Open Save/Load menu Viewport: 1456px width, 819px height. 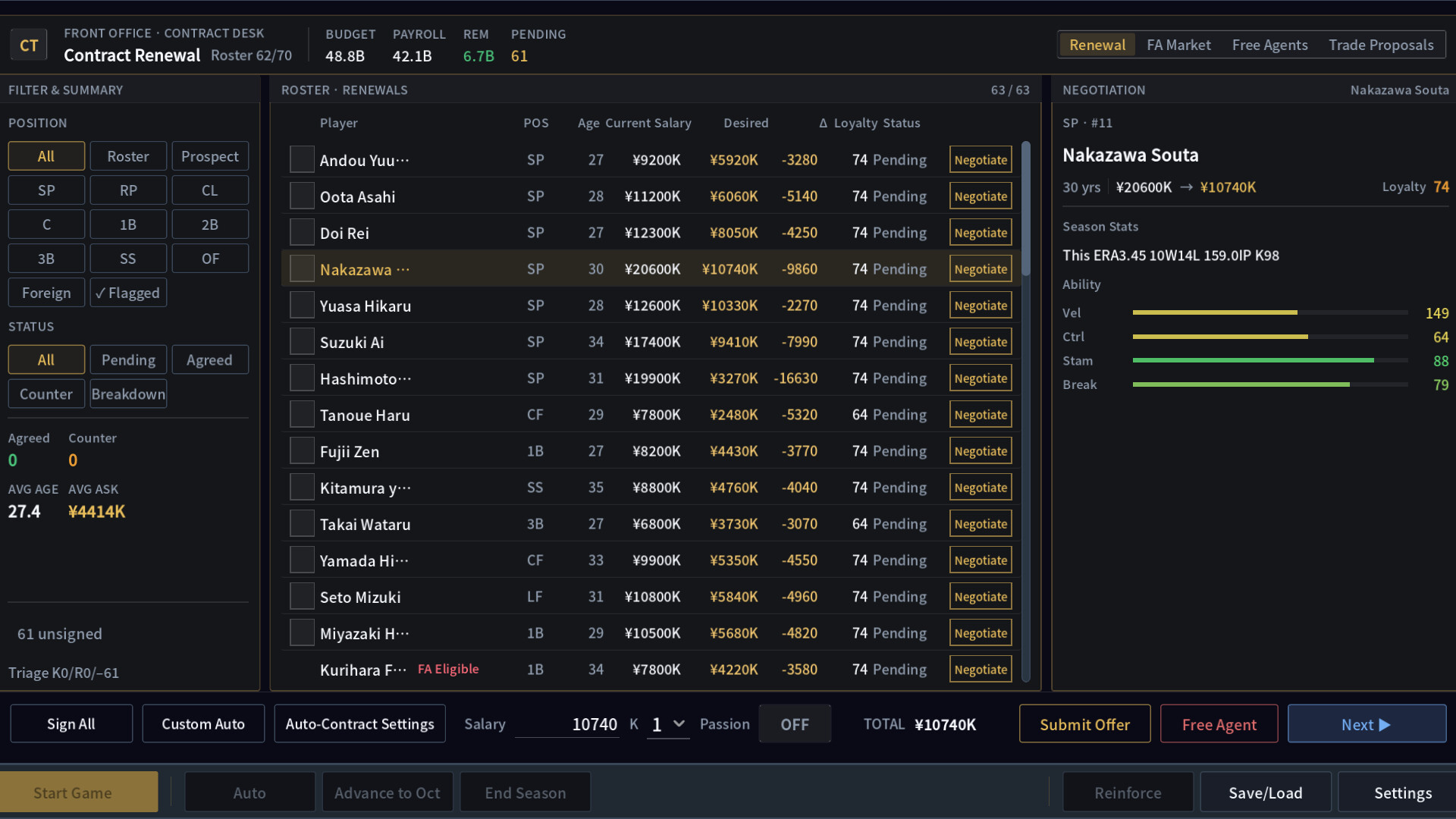click(x=1265, y=792)
